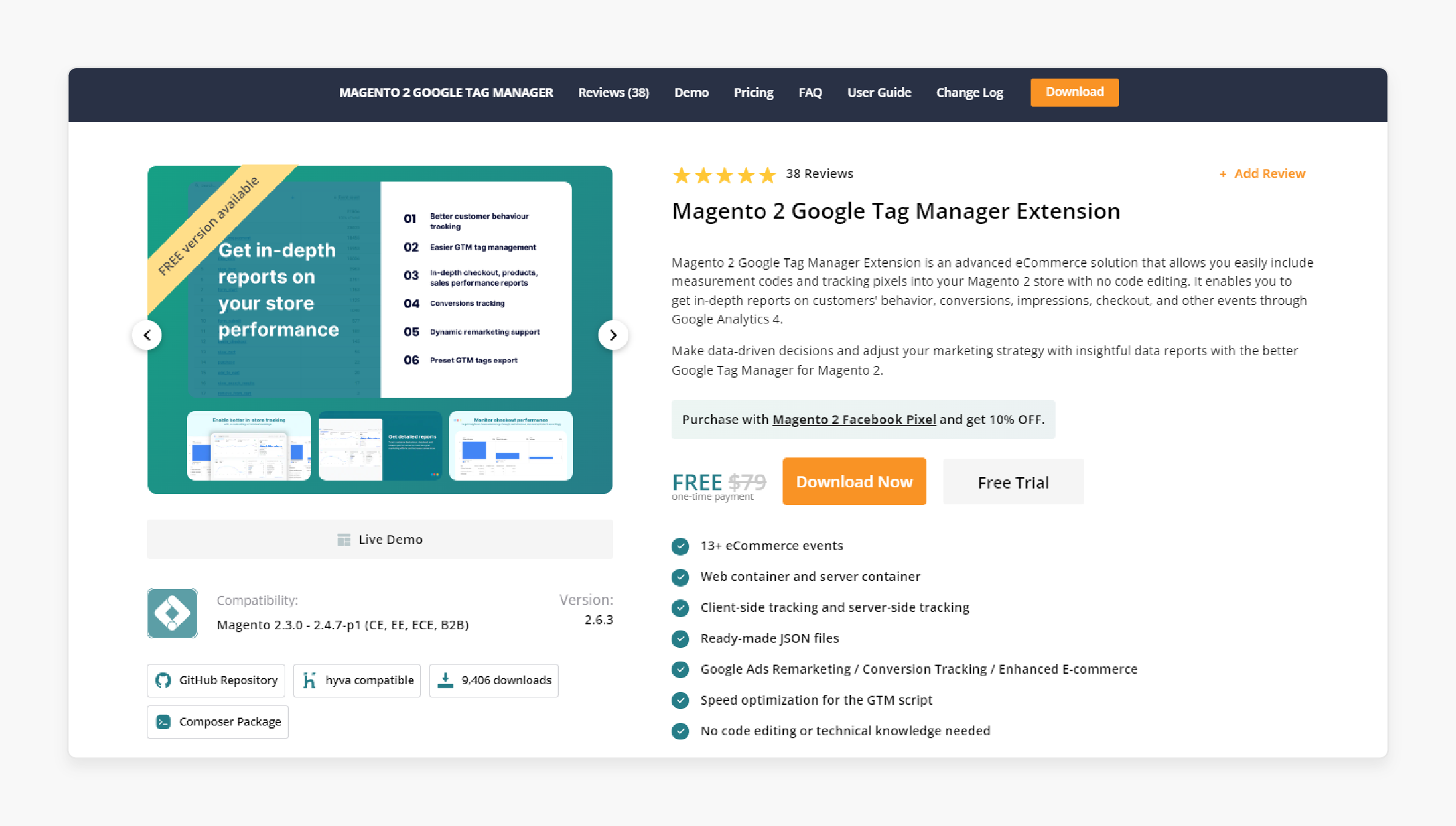This screenshot has height=826, width=1456.
Task: Click 'Preset GTM tags export' slide item
Action: tap(474, 361)
